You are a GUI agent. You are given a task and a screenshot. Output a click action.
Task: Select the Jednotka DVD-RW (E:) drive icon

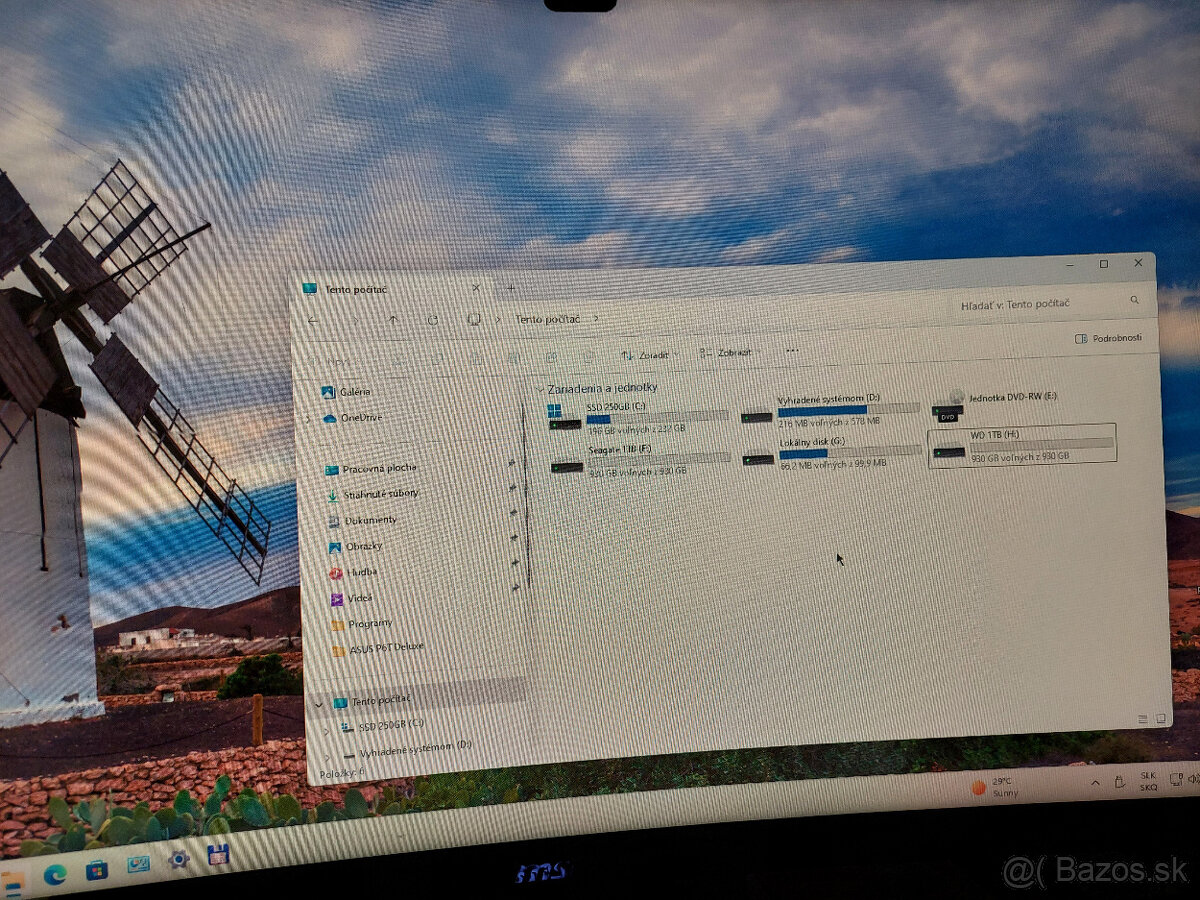click(x=949, y=403)
